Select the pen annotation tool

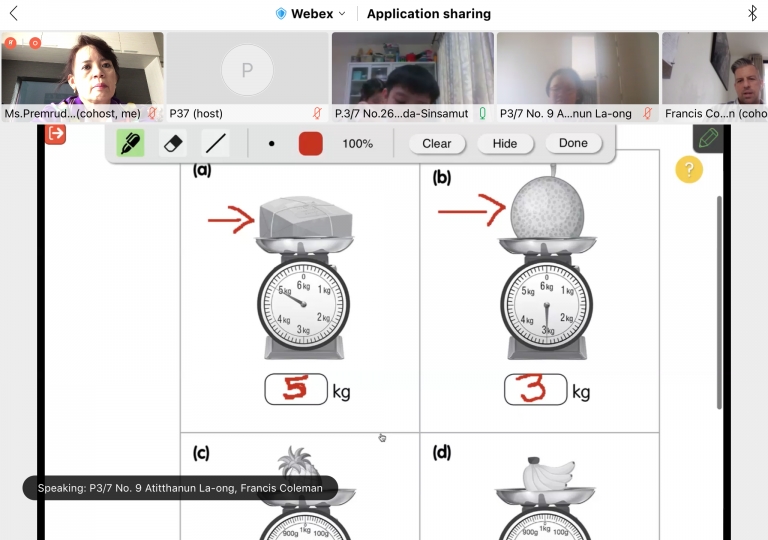coord(130,143)
